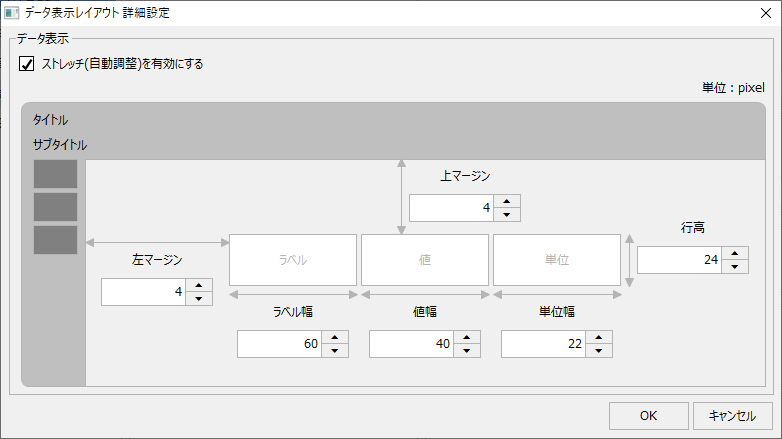Increase the 値幅 value
The width and height of the screenshot is (782, 439).
(468, 337)
